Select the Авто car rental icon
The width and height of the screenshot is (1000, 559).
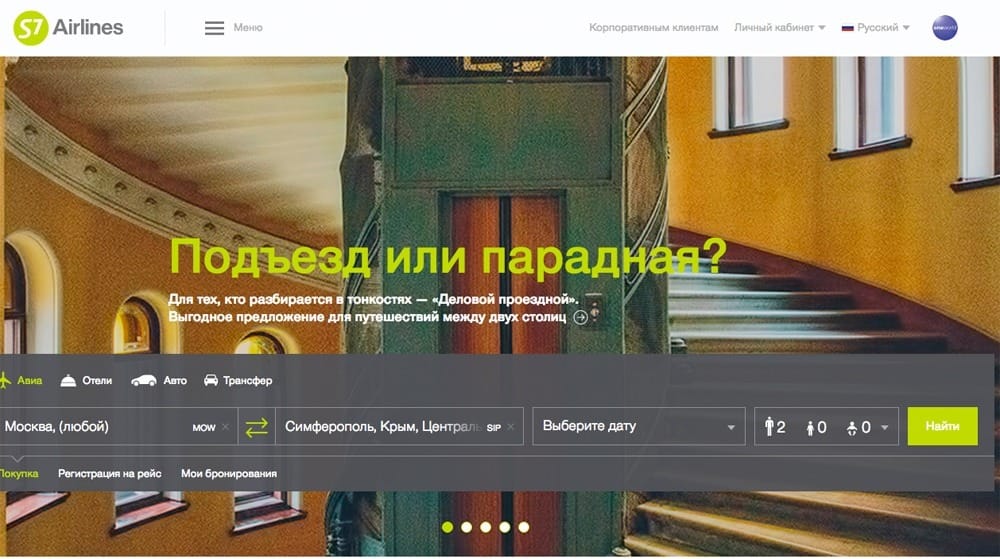tap(144, 381)
